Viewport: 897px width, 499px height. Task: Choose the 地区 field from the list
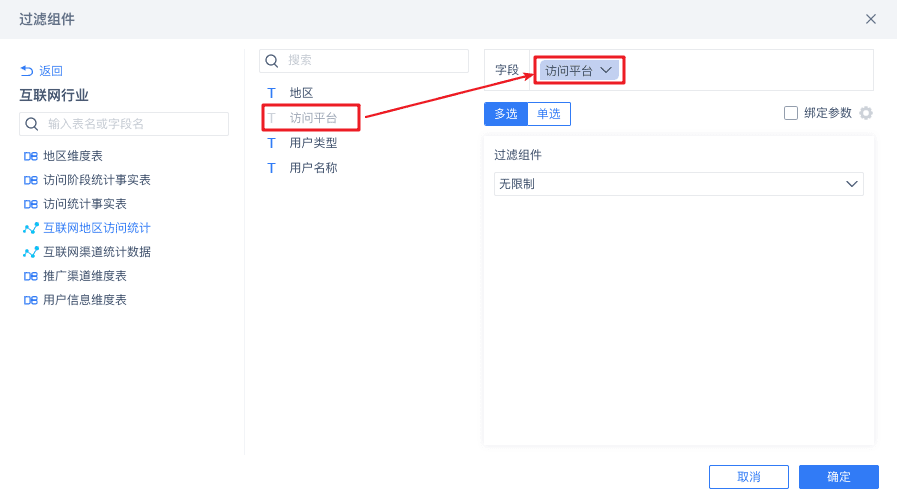[x=301, y=92]
